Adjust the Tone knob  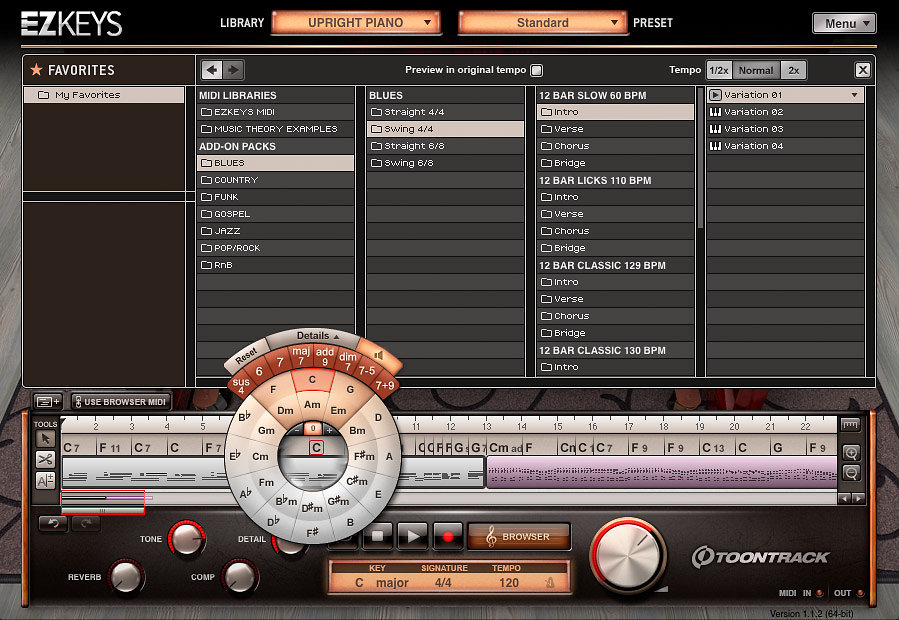tap(186, 539)
